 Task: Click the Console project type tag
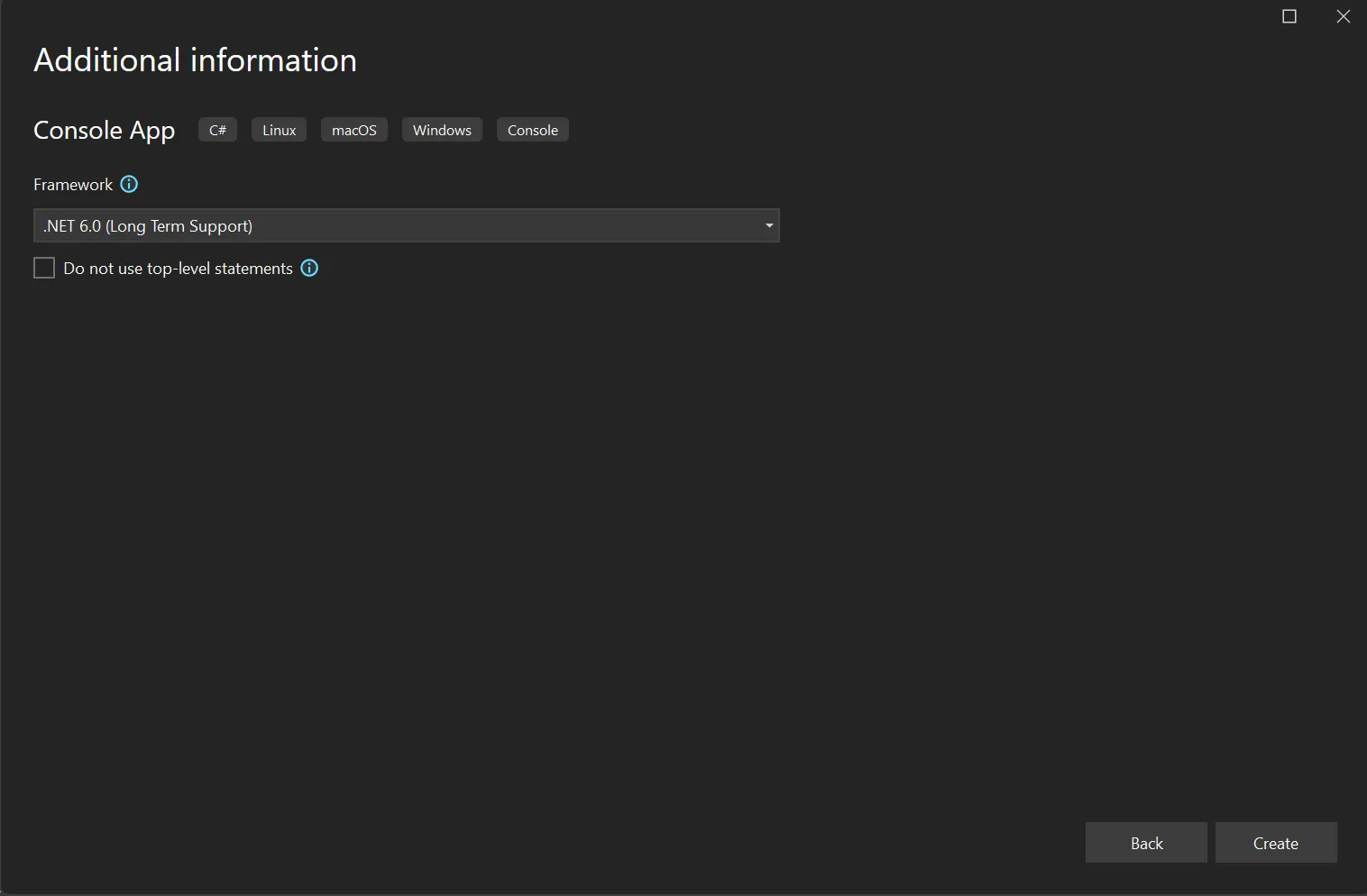tap(532, 130)
